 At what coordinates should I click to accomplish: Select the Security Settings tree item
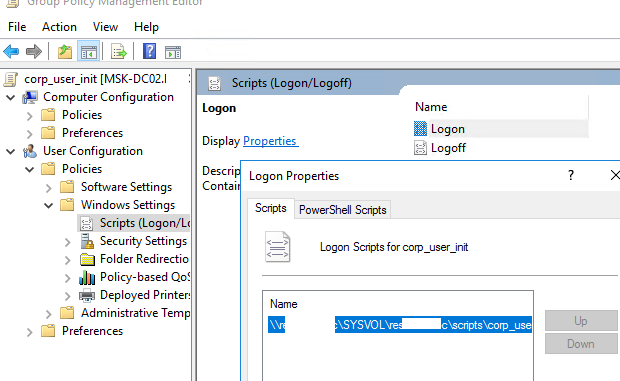click(143, 241)
